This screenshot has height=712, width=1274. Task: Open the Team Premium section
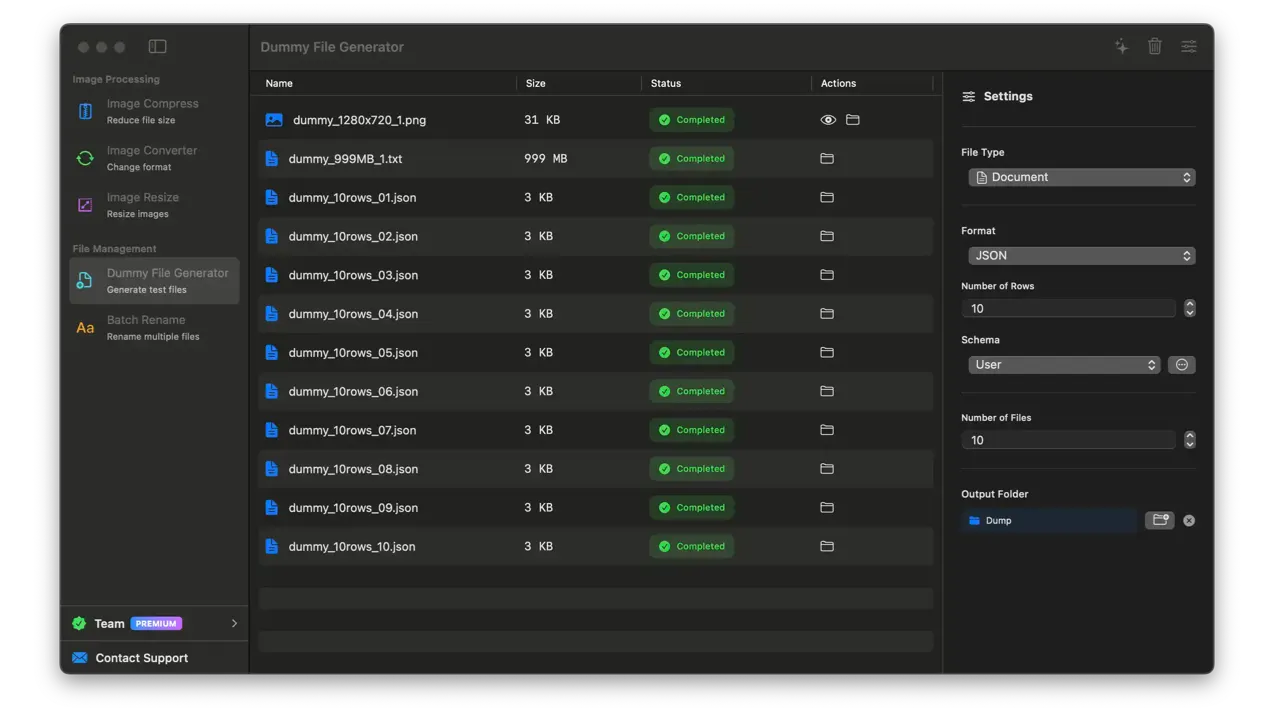click(x=155, y=623)
